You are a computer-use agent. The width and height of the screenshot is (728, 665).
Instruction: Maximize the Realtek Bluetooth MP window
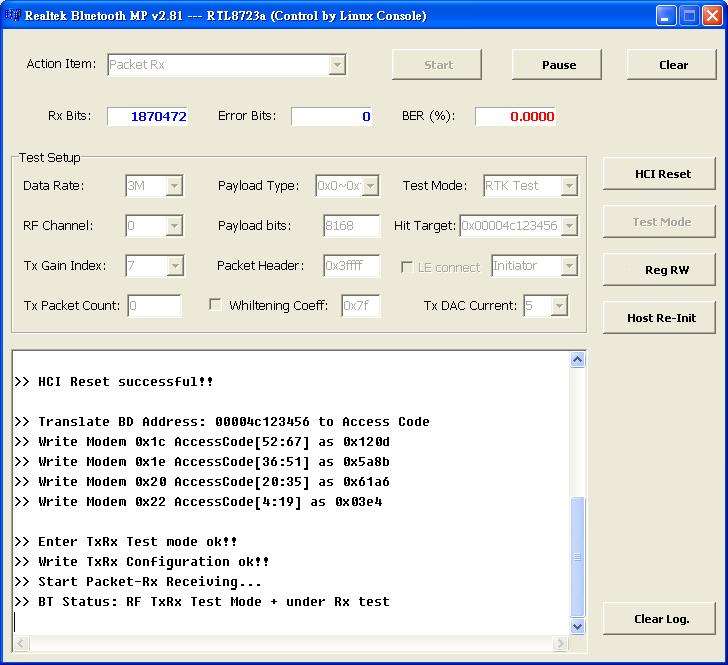[689, 16]
